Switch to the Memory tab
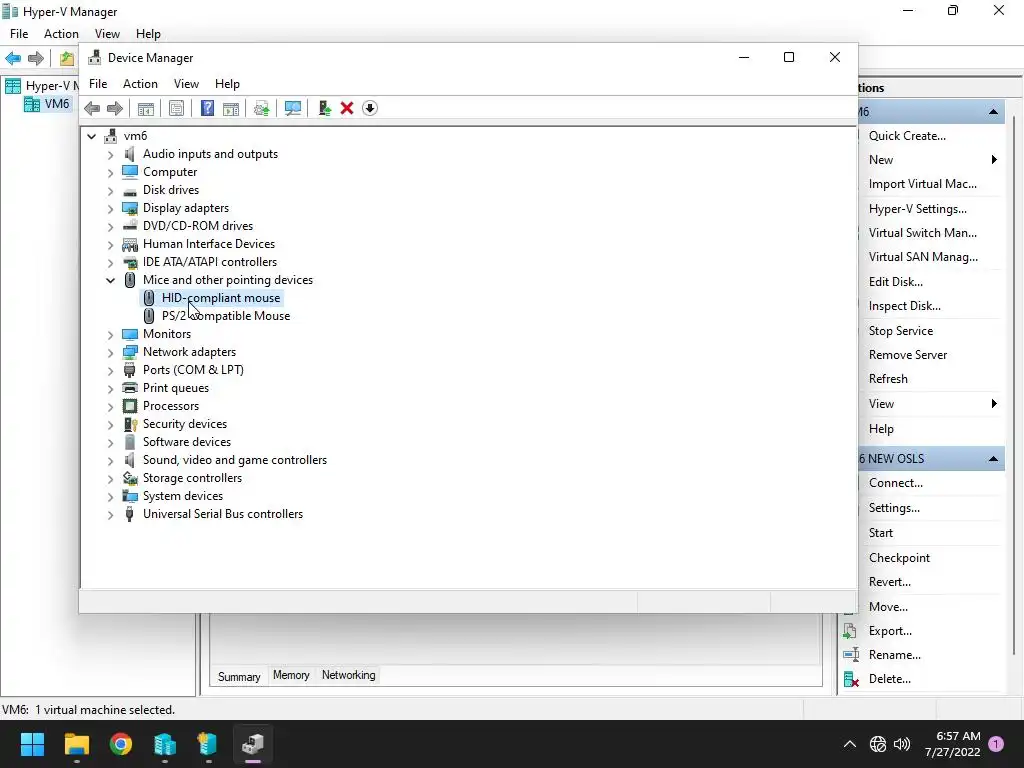 tap(291, 675)
